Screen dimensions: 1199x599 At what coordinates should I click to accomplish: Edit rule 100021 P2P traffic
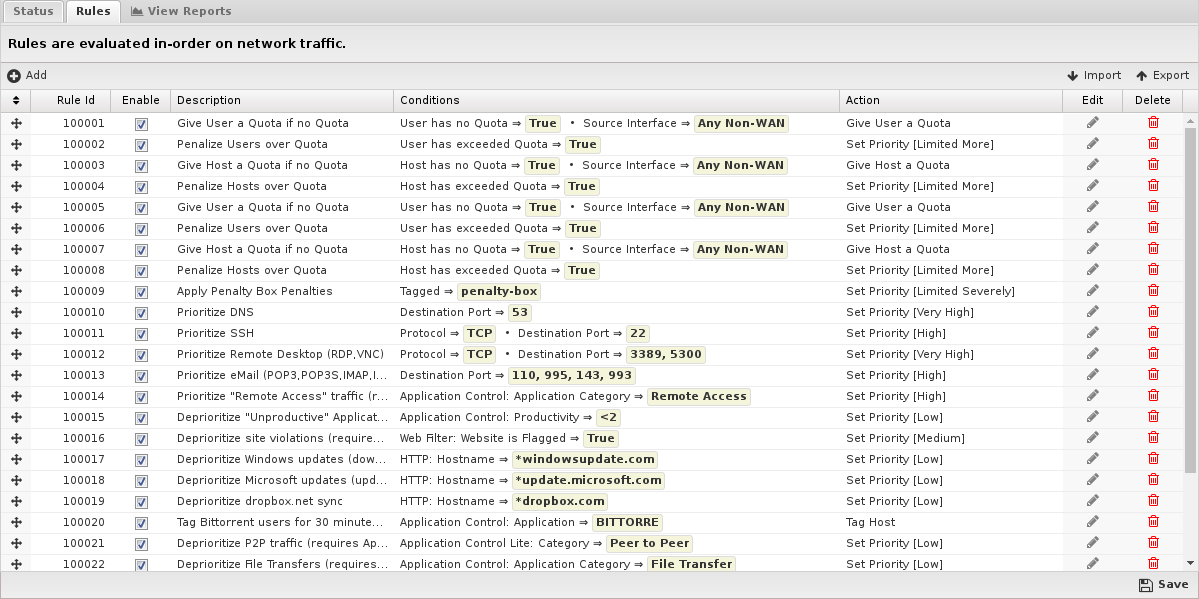(x=1093, y=543)
